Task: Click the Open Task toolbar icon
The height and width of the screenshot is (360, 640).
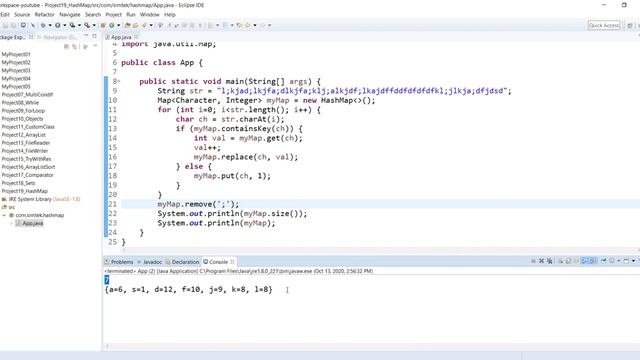Action: [135, 25]
